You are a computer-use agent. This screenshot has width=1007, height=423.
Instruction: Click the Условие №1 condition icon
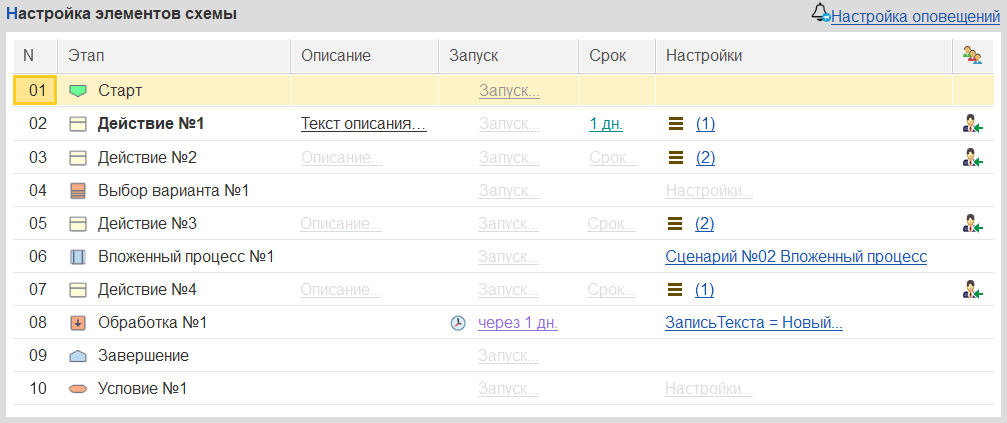coord(77,389)
